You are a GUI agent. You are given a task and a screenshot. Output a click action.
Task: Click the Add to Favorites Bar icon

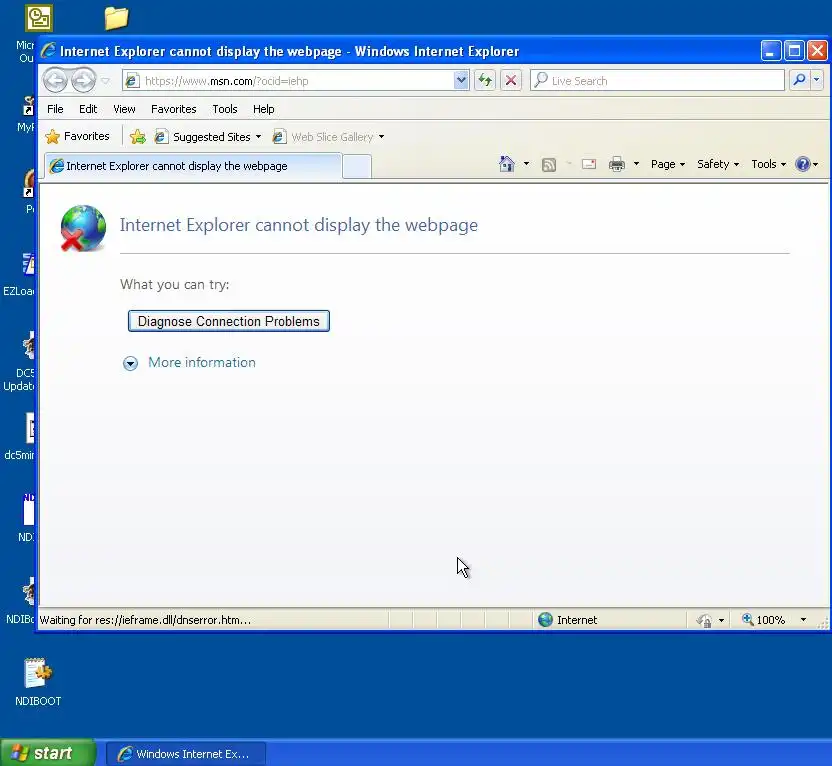pyautogui.click(x=138, y=137)
